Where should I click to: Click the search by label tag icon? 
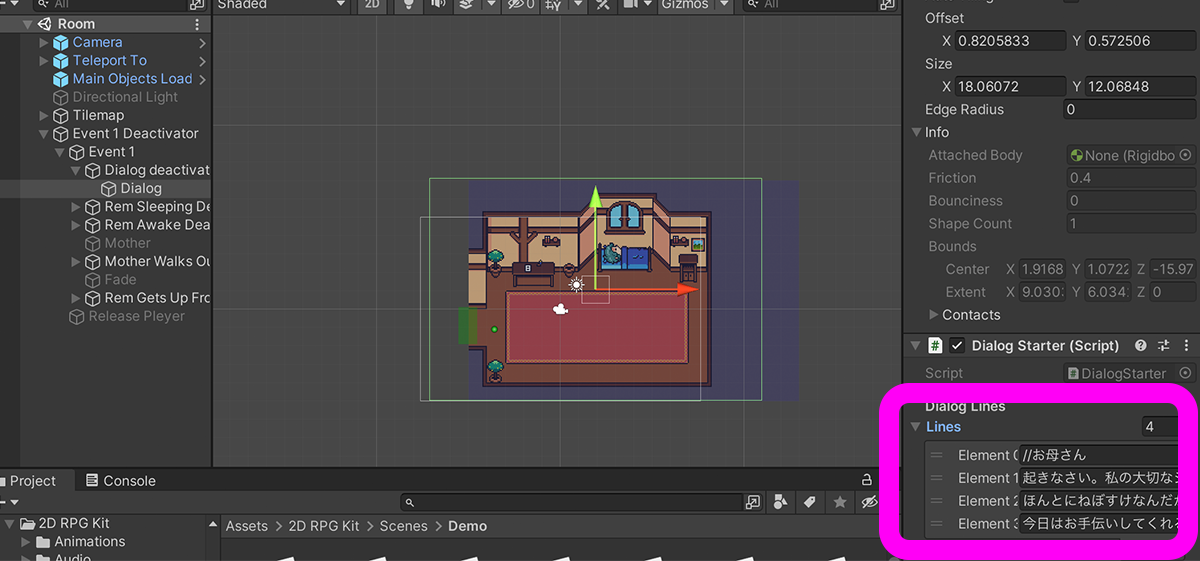coord(810,502)
